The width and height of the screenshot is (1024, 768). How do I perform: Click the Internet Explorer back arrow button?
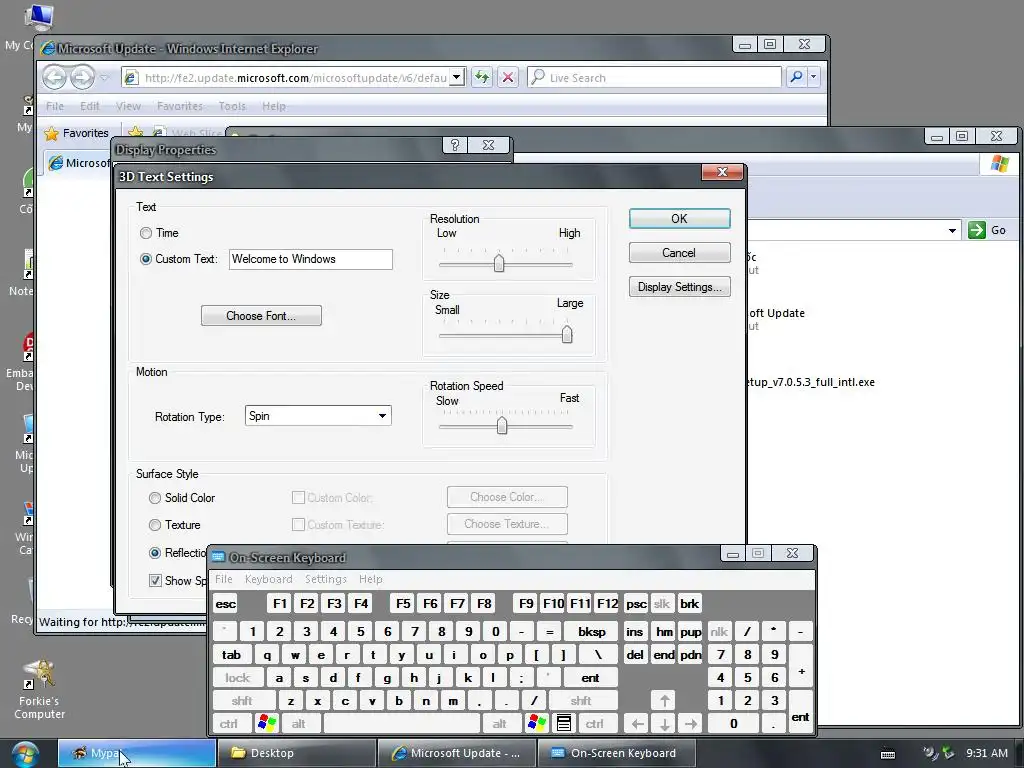click(55, 78)
